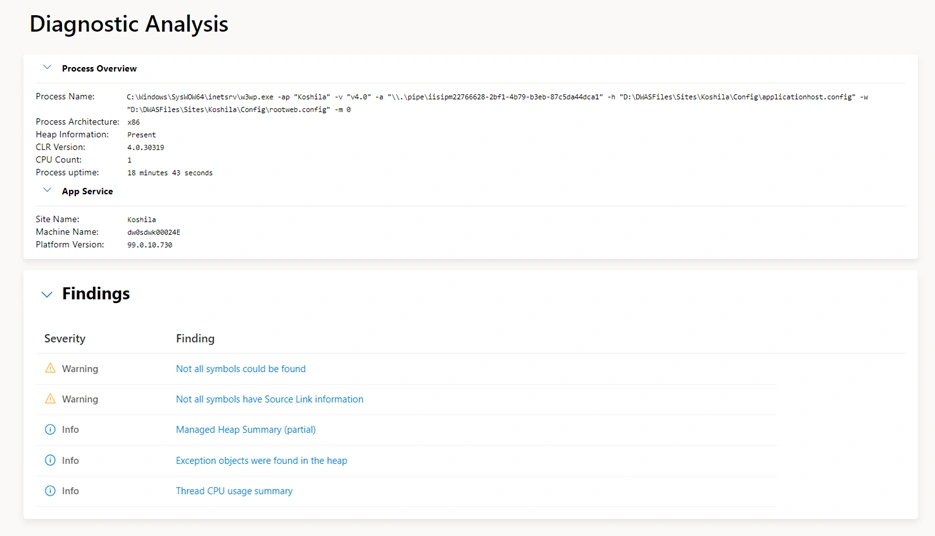Click the Heap Information label
Screen dimensions: 935x536
[72, 134]
